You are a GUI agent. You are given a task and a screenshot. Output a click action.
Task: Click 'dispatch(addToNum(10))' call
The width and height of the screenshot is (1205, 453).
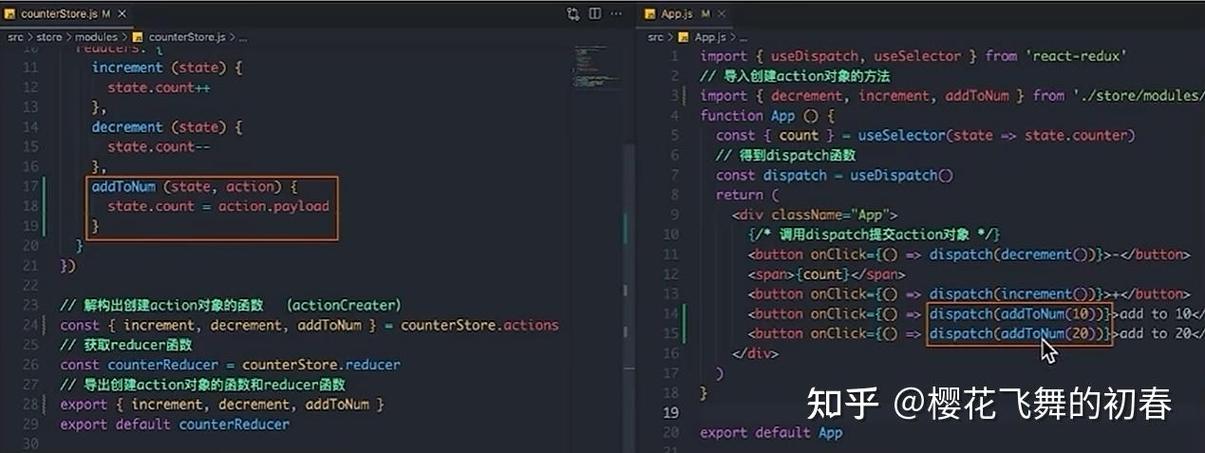pos(1019,313)
